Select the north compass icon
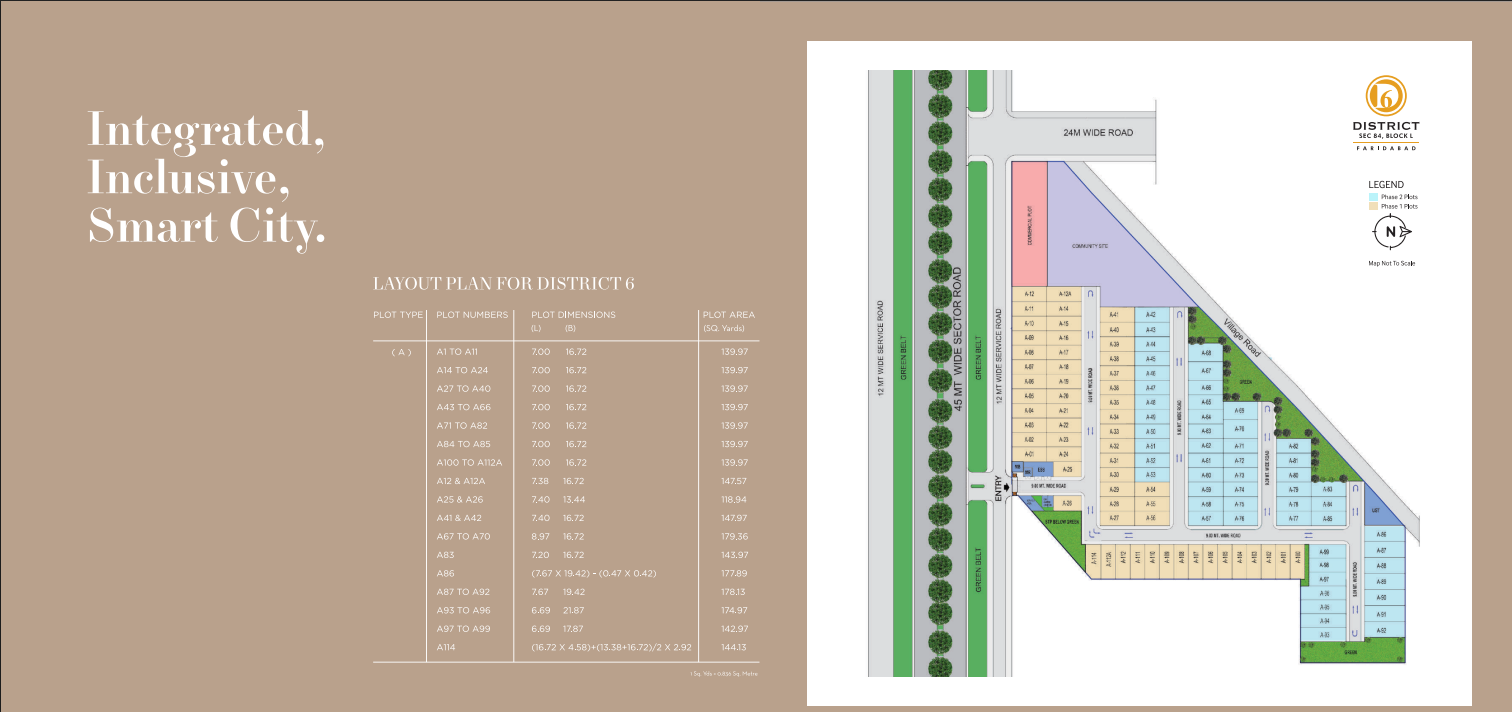This screenshot has width=1512, height=712. click(x=1390, y=230)
